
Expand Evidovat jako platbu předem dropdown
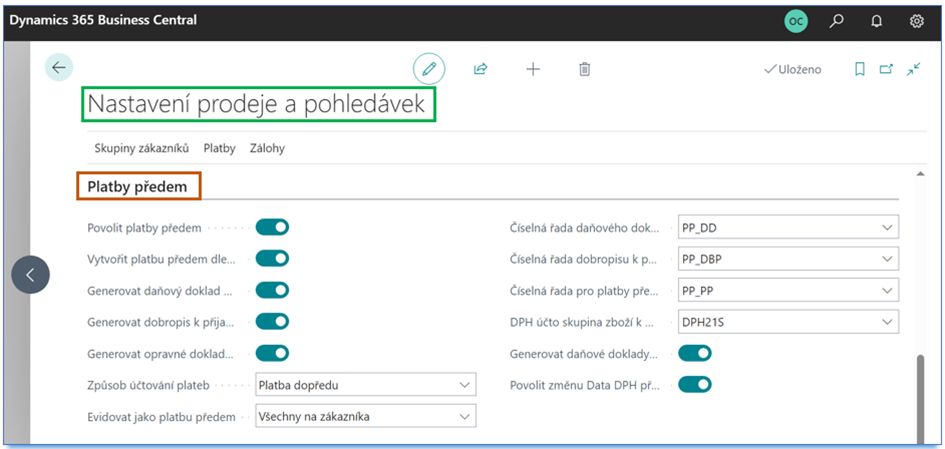(x=465, y=416)
